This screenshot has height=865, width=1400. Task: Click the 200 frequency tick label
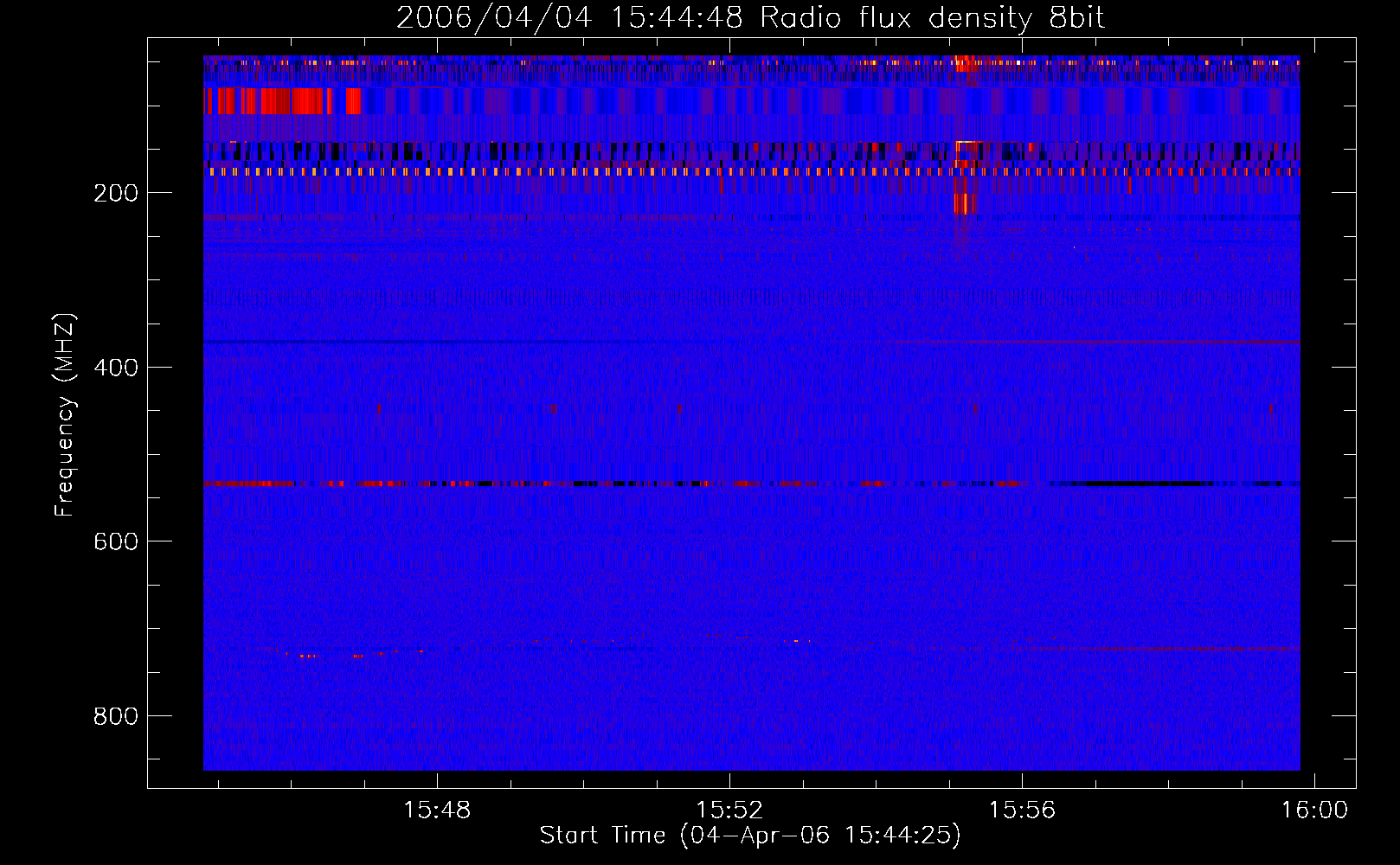(116, 193)
